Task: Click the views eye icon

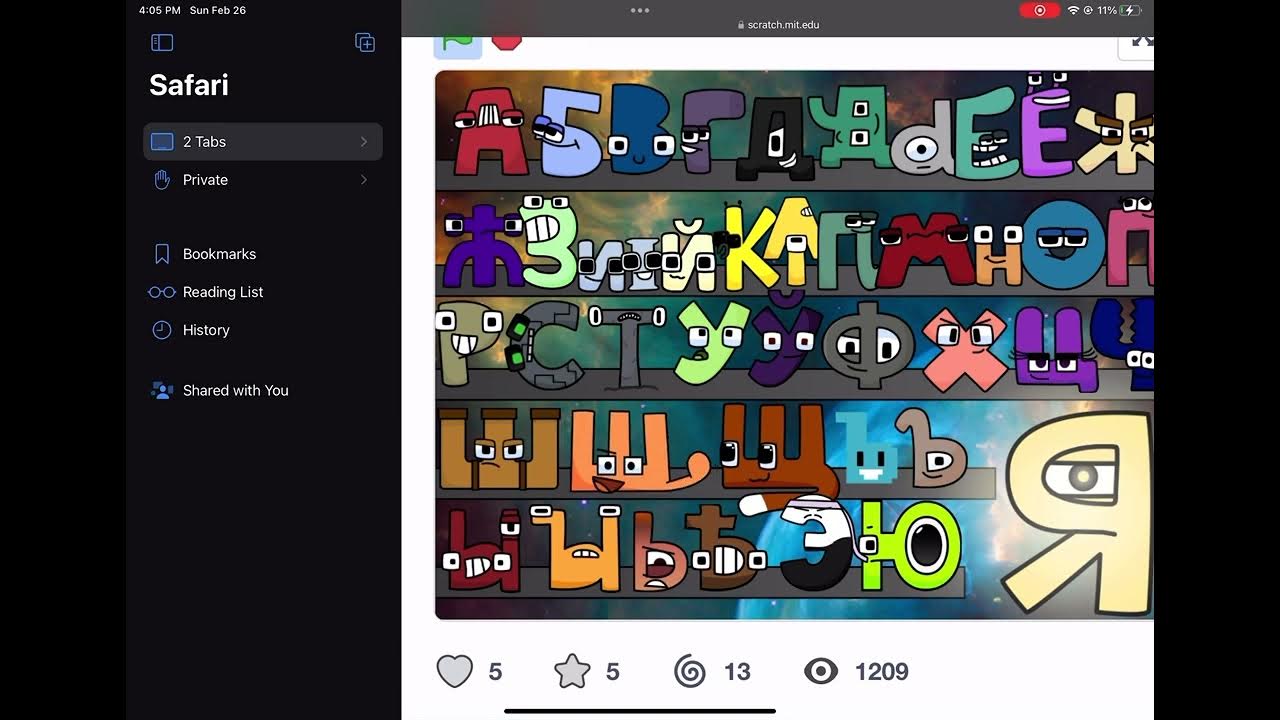Action: click(x=821, y=672)
